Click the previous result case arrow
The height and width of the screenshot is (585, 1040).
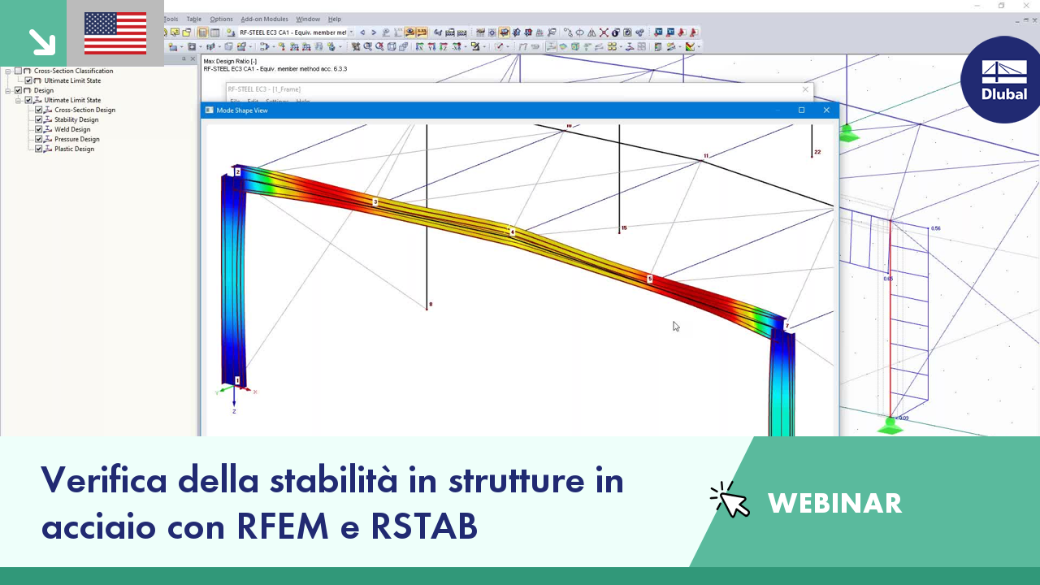[x=363, y=32]
